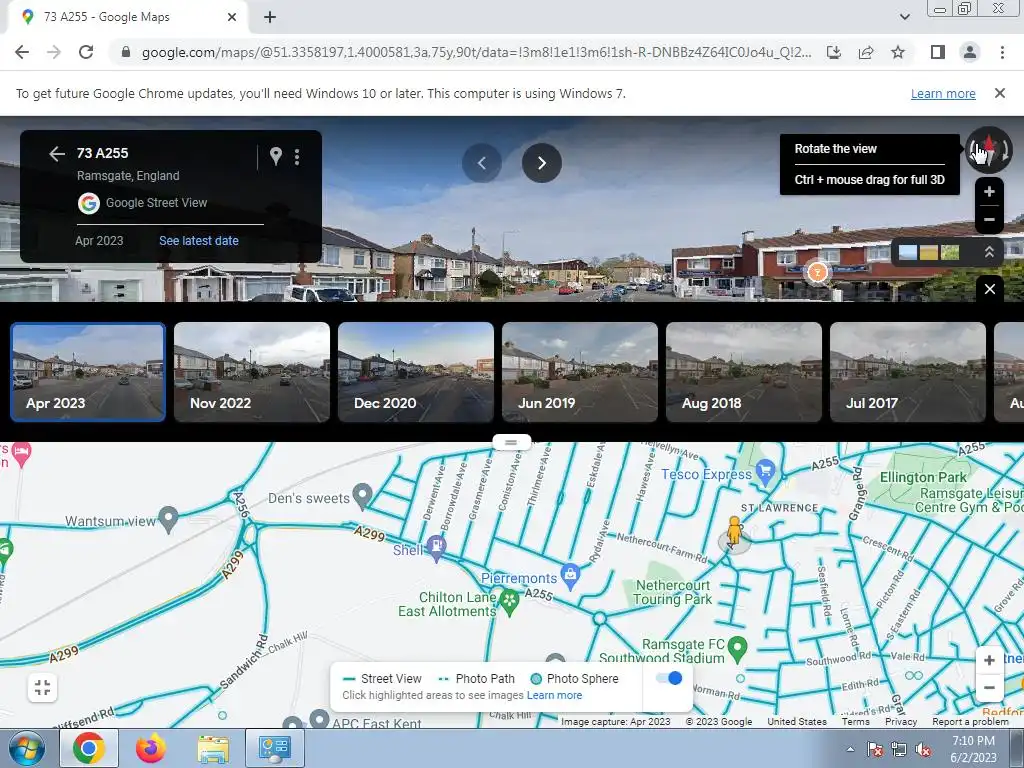Close the 73 A255 tab
Image resolution: width=1024 pixels, height=768 pixels.
tap(232, 17)
